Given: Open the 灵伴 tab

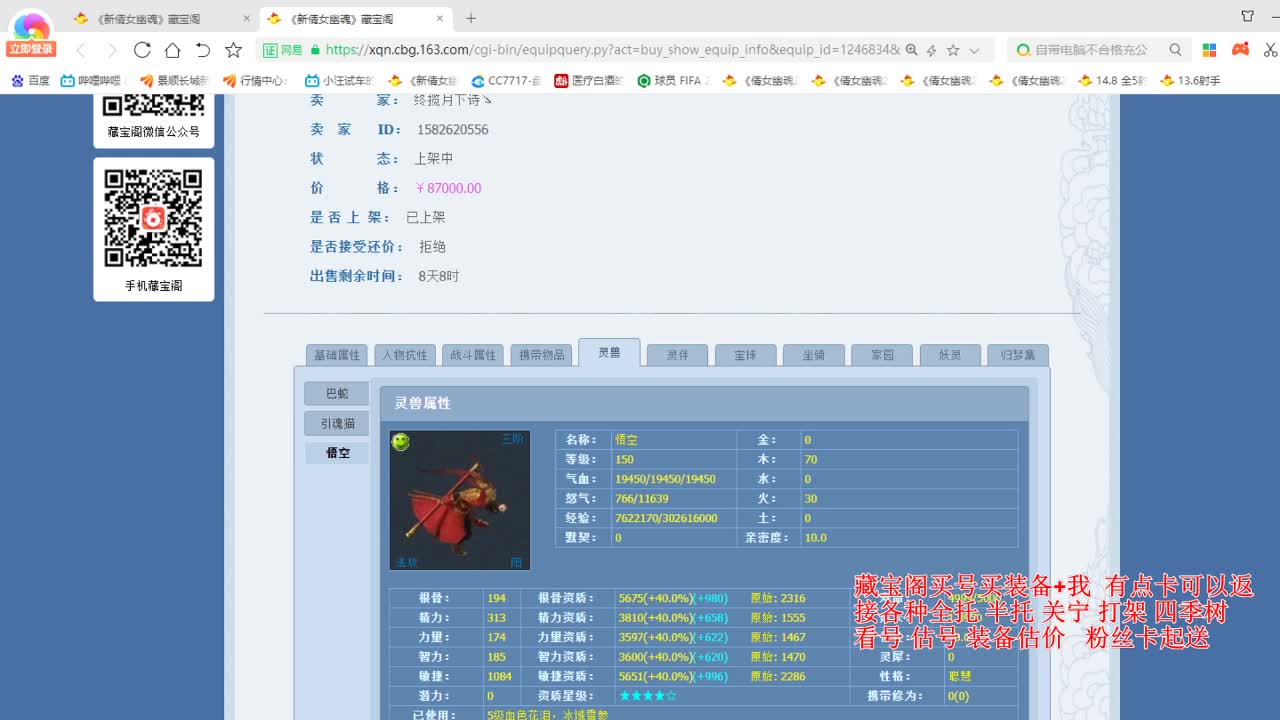Looking at the screenshot, I should [x=677, y=353].
